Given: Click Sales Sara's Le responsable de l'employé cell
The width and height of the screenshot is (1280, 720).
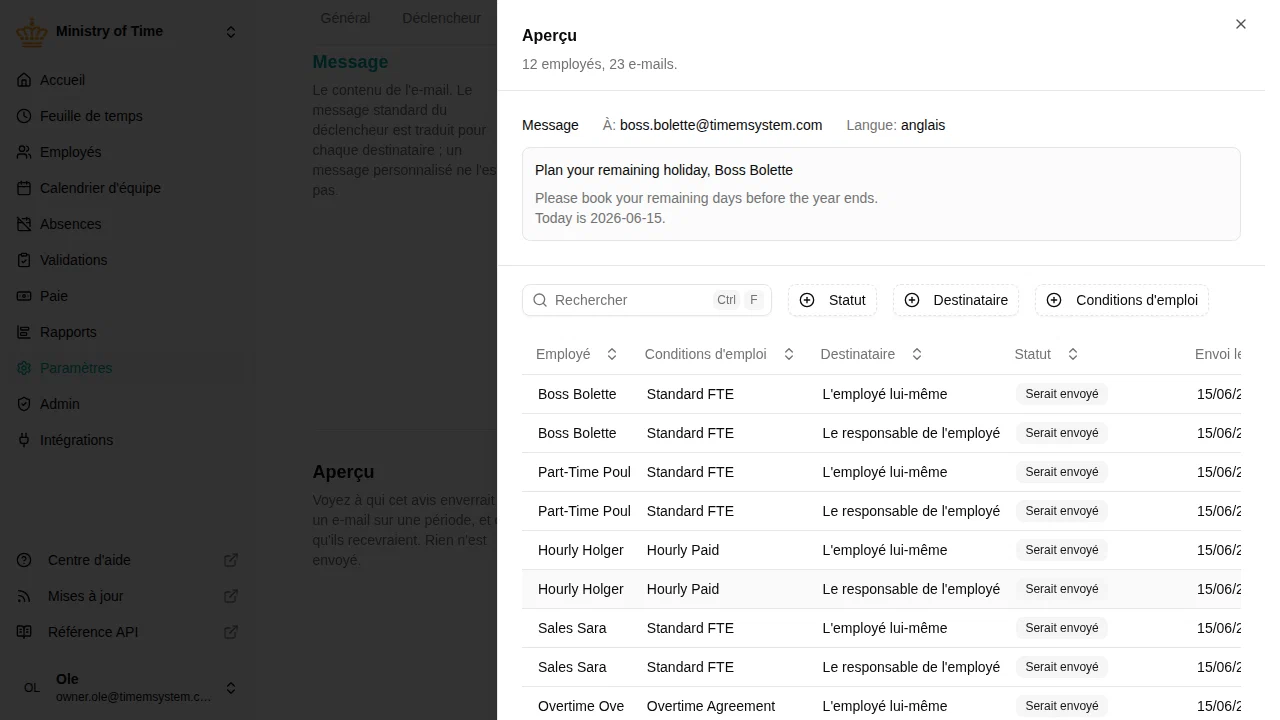Looking at the screenshot, I should (x=911, y=667).
